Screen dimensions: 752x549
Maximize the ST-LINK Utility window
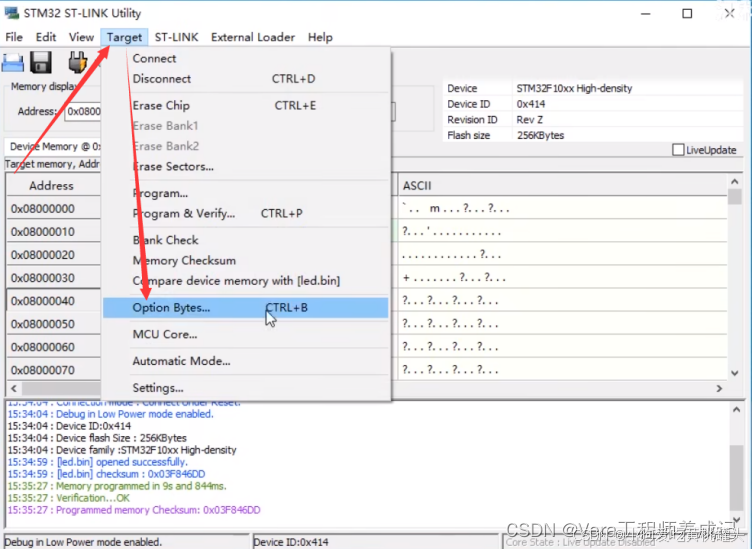tap(687, 13)
